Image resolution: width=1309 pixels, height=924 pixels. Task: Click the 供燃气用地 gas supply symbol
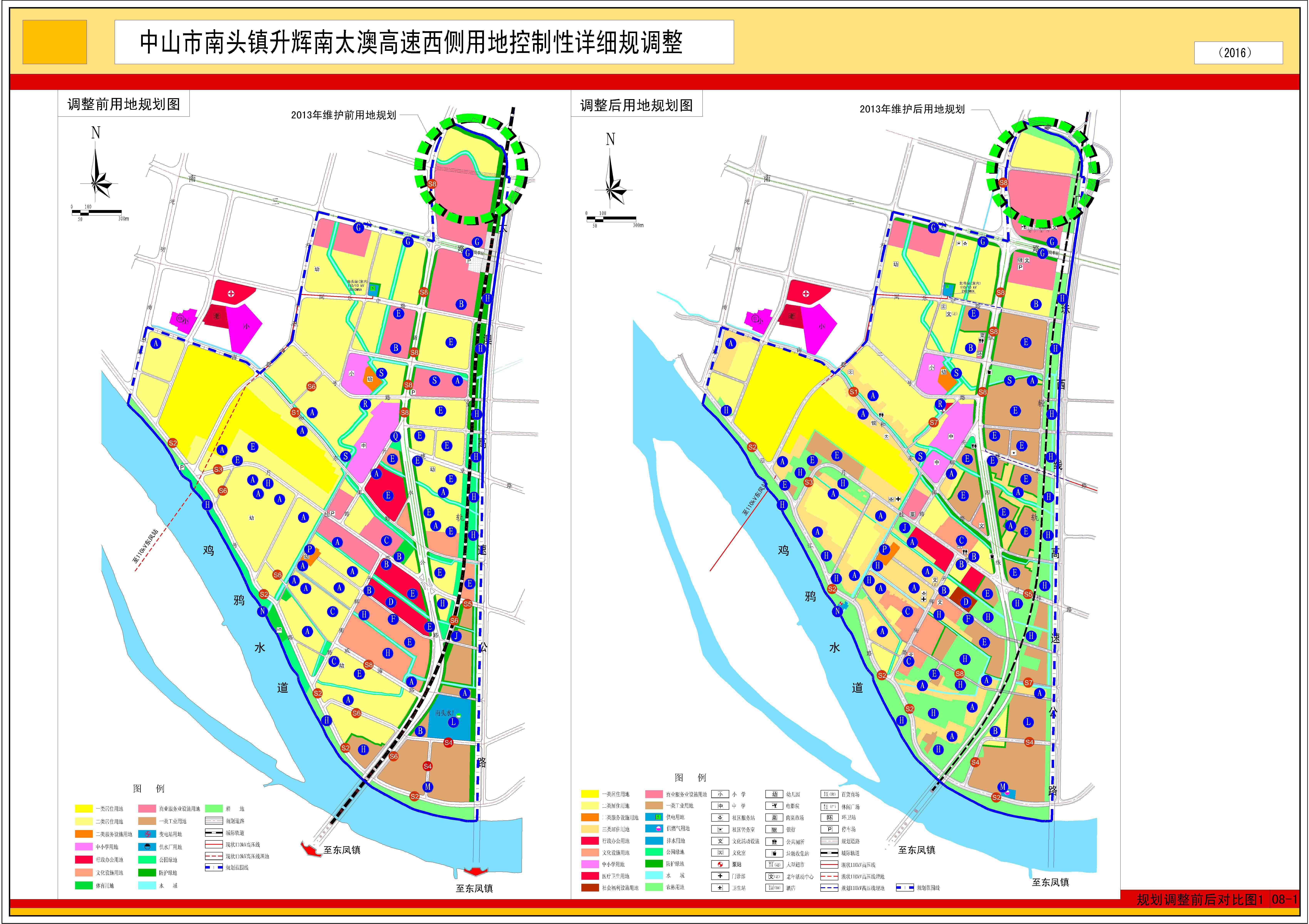[x=654, y=829]
